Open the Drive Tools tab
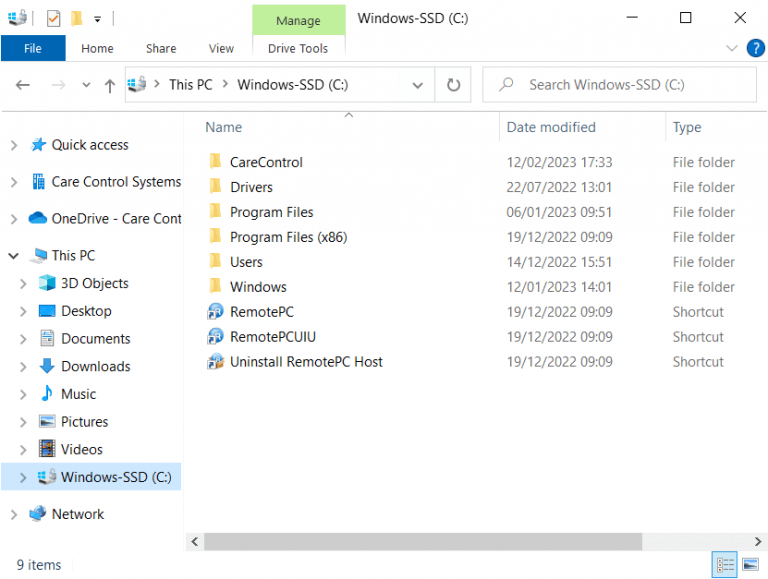The image size is (768, 579). [298, 48]
